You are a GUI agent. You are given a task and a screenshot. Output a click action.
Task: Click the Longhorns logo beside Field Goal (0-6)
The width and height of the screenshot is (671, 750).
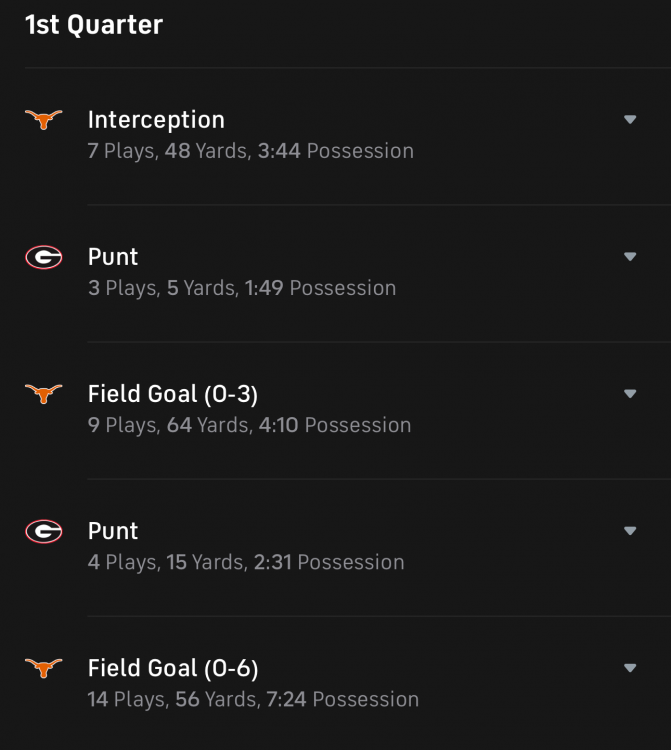tap(43, 668)
